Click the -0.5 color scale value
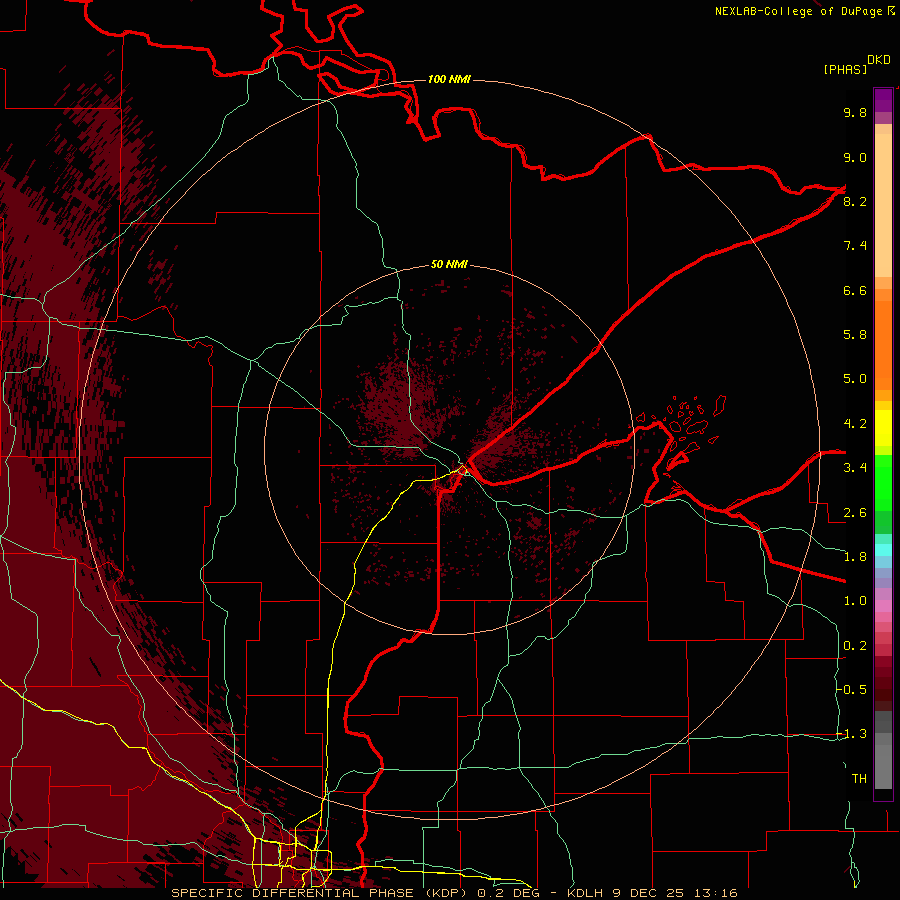Image resolution: width=900 pixels, height=900 pixels. (x=852, y=690)
